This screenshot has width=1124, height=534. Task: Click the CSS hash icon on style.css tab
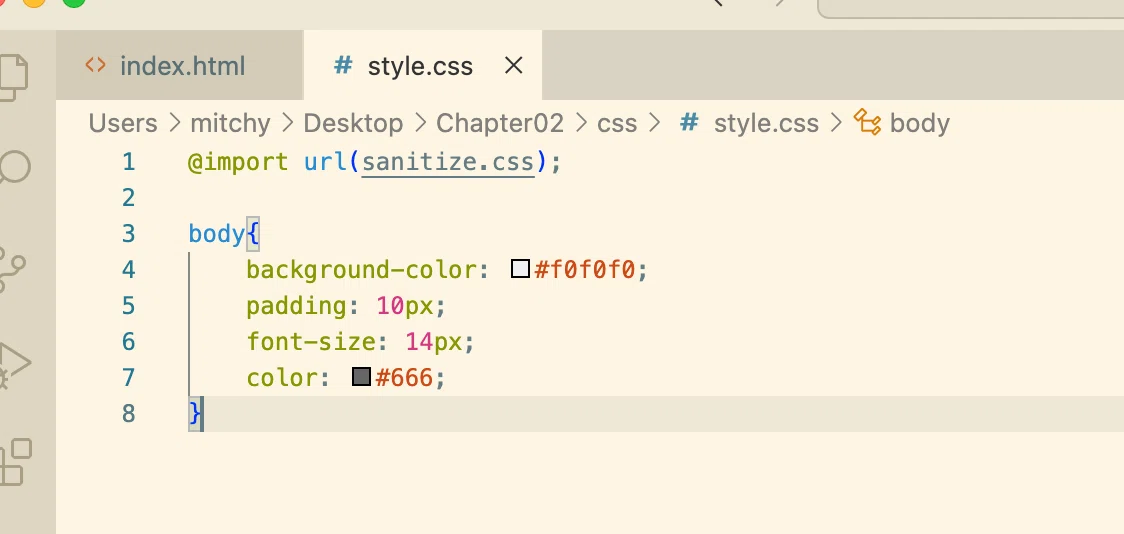tap(343, 66)
